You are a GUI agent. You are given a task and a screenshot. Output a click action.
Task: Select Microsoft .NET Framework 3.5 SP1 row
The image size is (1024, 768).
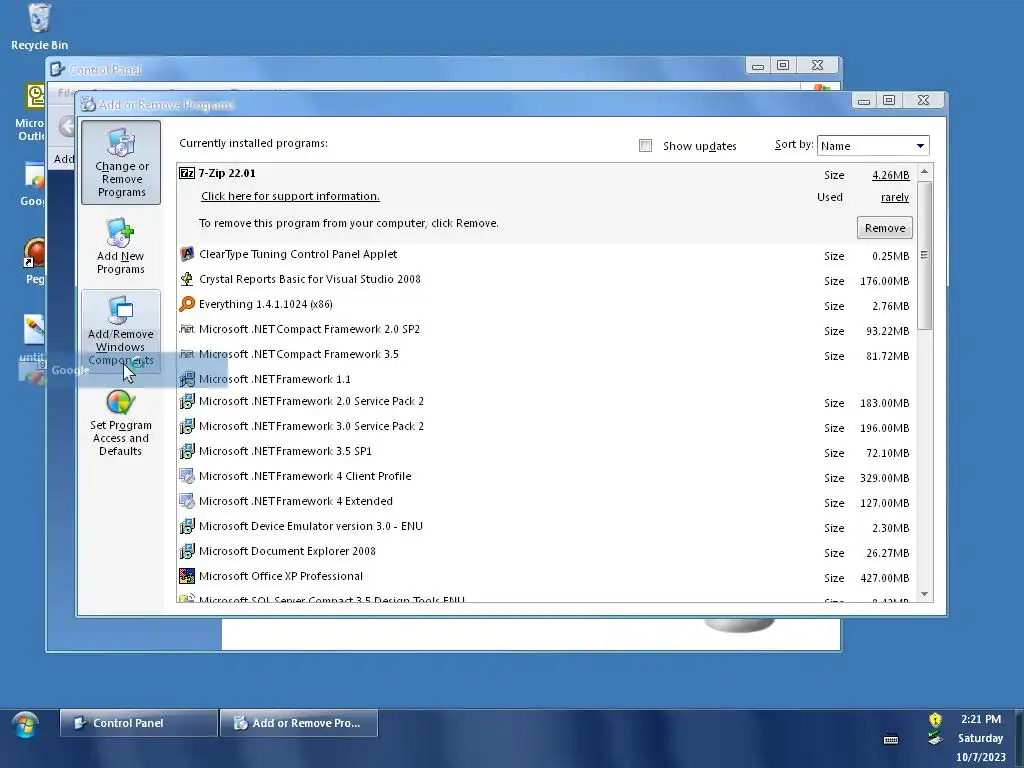point(547,451)
